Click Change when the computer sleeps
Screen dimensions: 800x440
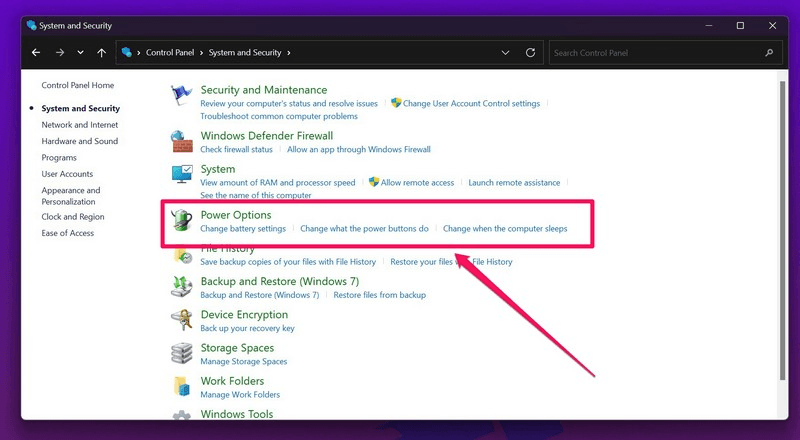coord(505,229)
